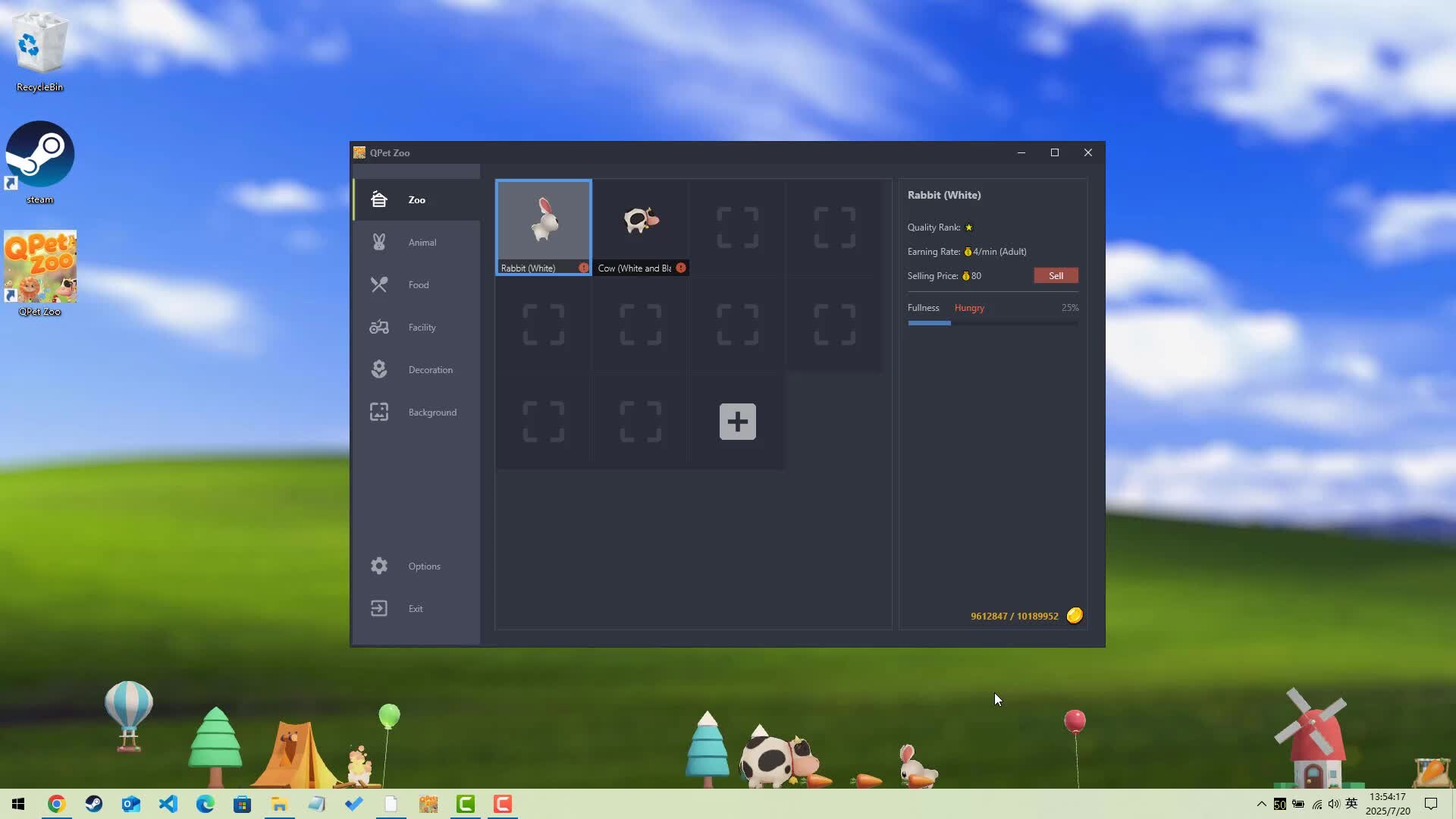Sell the white rabbit
This screenshot has height=819, width=1456.
[1056, 276]
